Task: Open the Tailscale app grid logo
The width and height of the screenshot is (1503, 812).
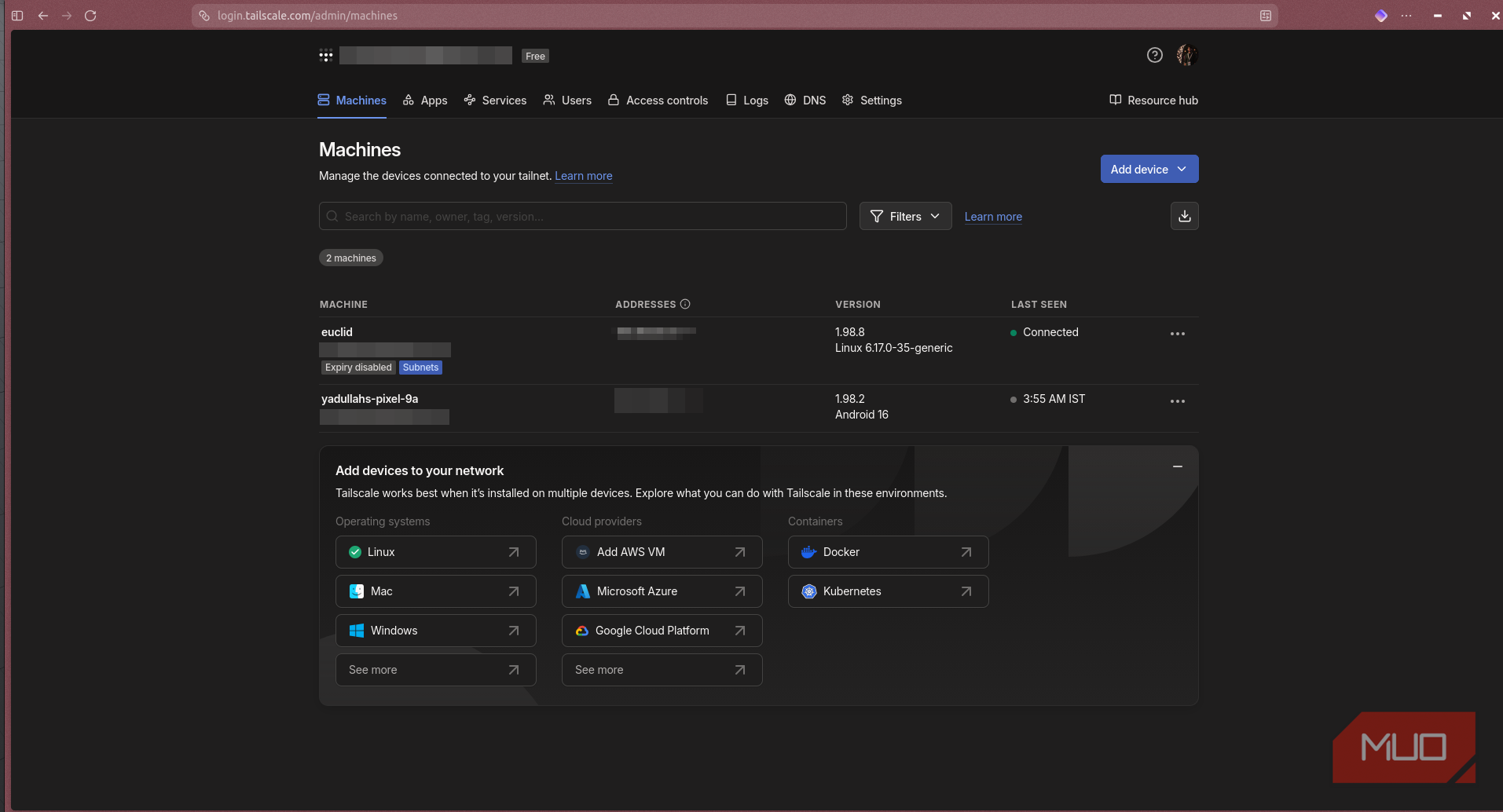Action: (326, 55)
